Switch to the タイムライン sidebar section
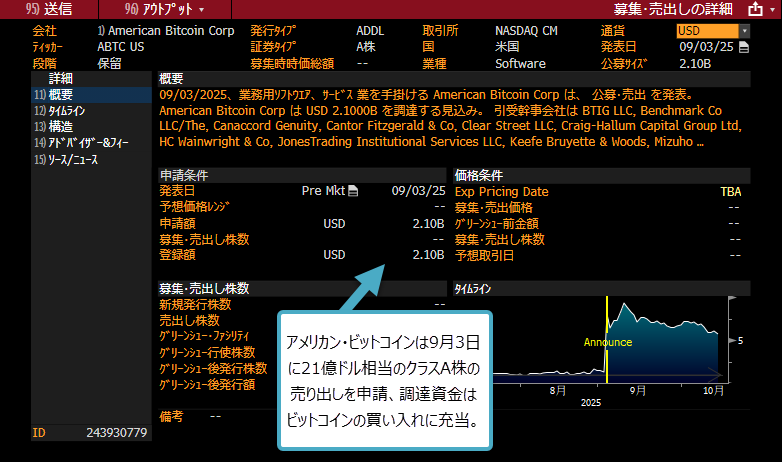This screenshot has height=462, width=782. 66,111
